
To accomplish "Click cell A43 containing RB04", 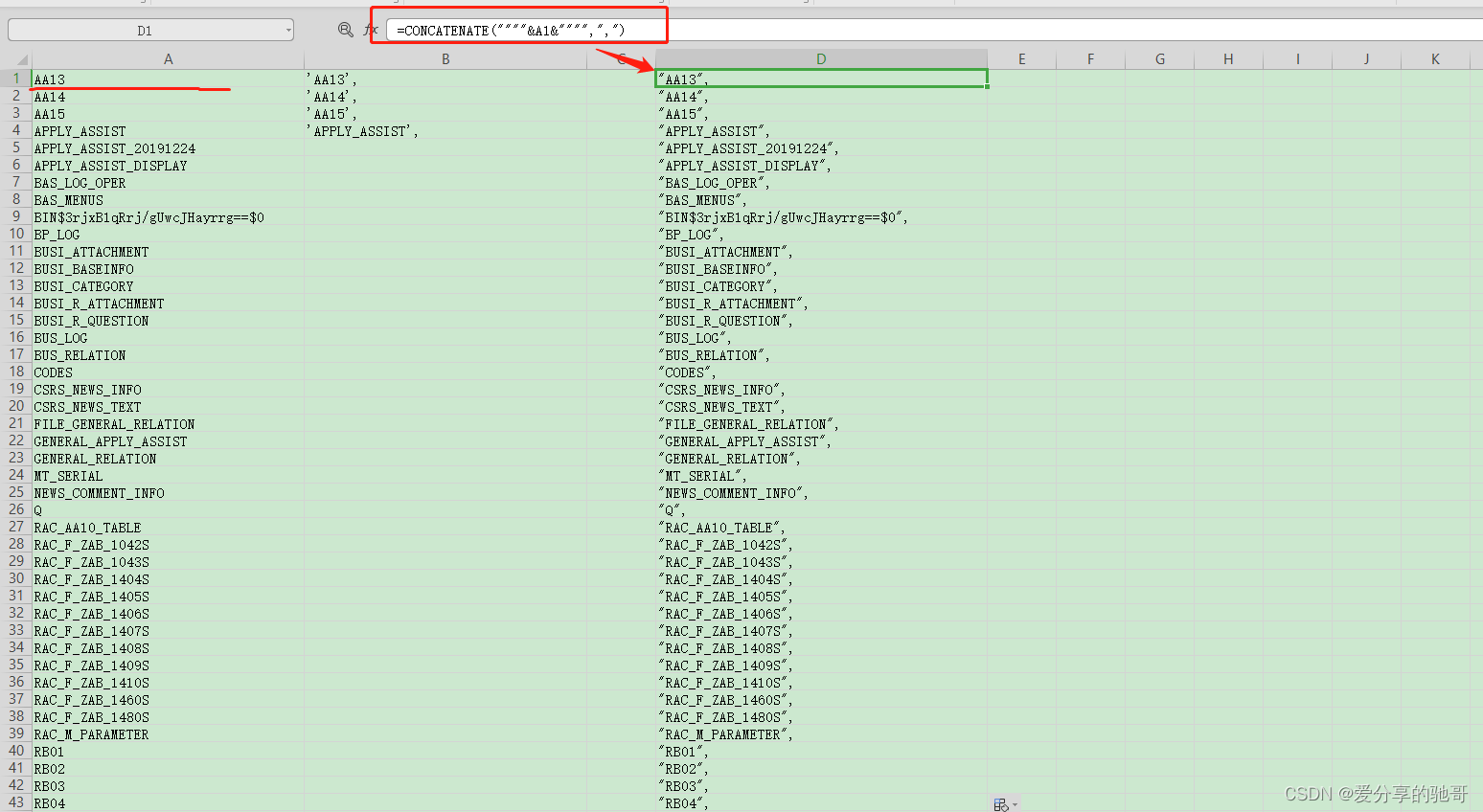I will pyautogui.click(x=169, y=803).
